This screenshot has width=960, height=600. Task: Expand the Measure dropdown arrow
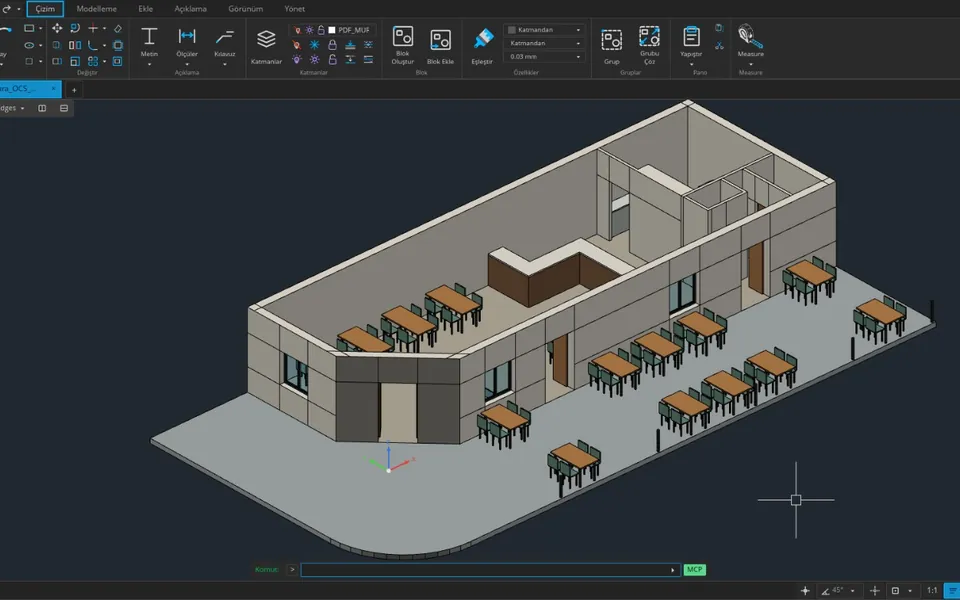(750, 64)
